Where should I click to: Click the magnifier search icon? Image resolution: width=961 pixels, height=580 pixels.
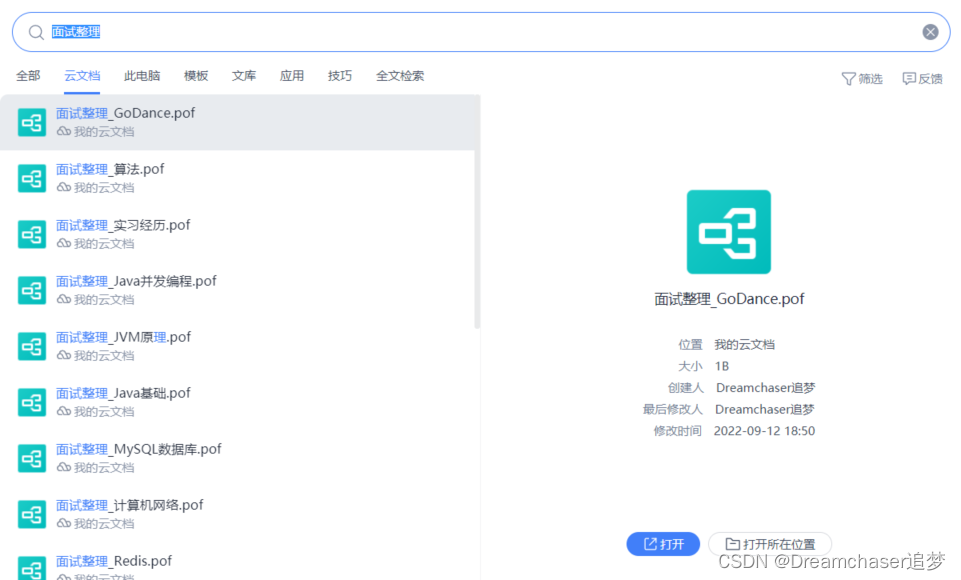coord(36,32)
